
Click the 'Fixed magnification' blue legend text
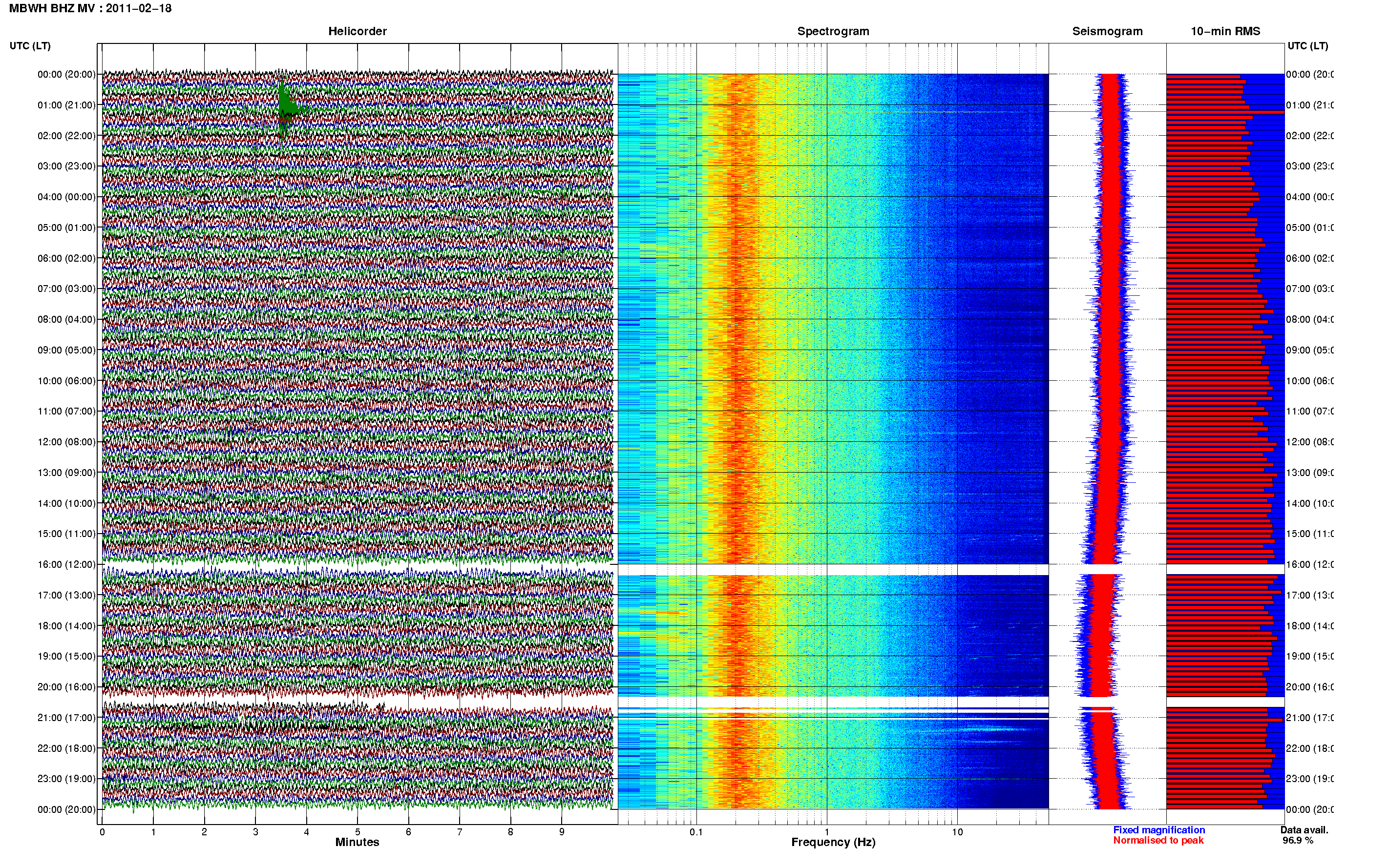click(1159, 830)
